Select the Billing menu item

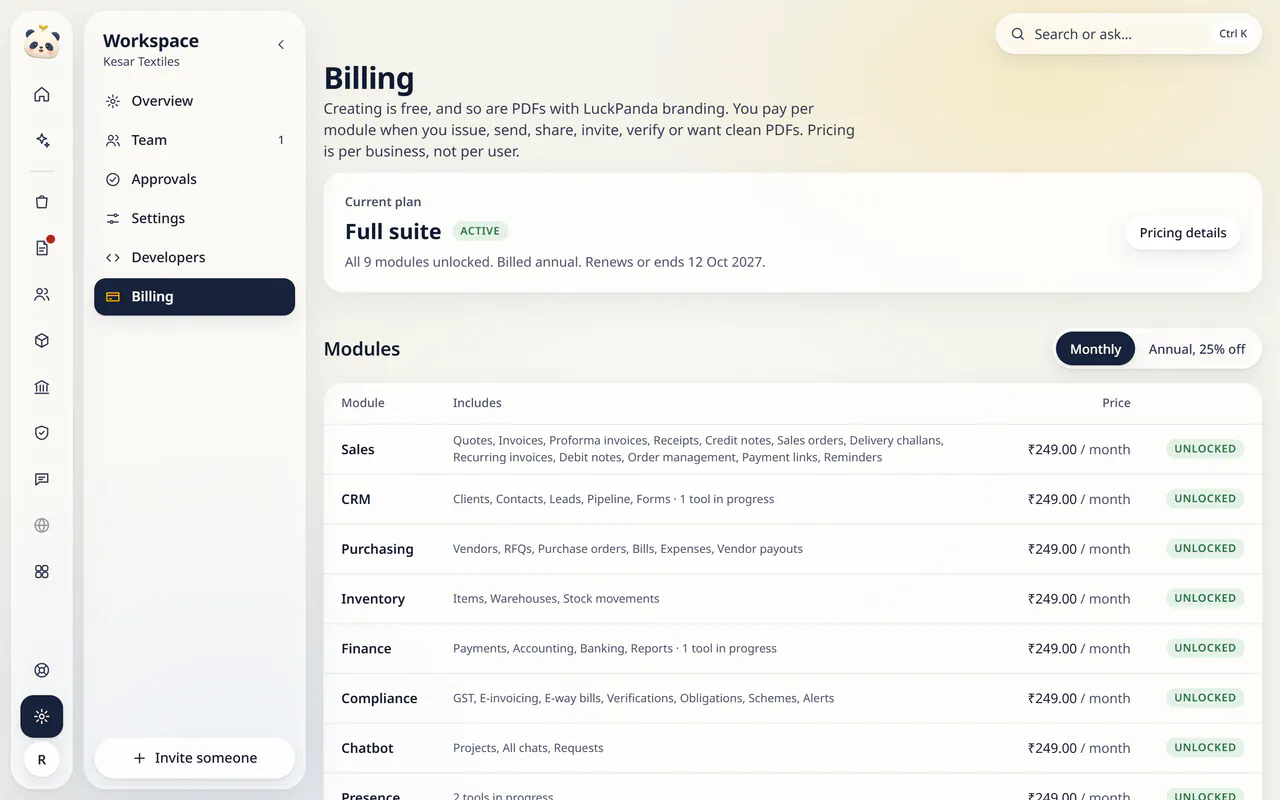click(x=194, y=297)
